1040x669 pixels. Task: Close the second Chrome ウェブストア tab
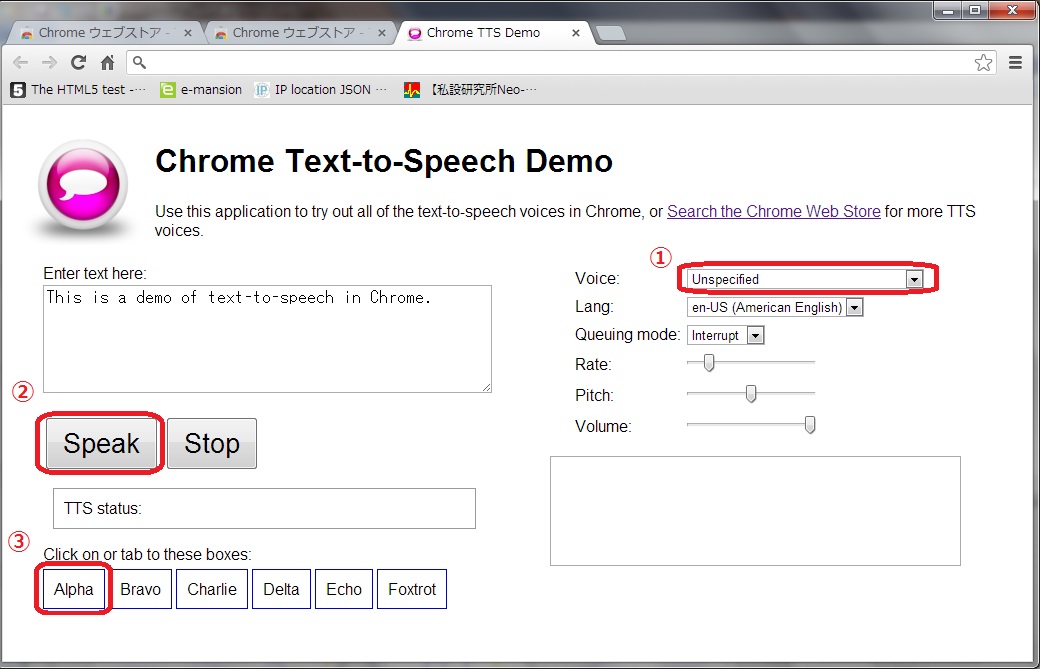(x=382, y=32)
